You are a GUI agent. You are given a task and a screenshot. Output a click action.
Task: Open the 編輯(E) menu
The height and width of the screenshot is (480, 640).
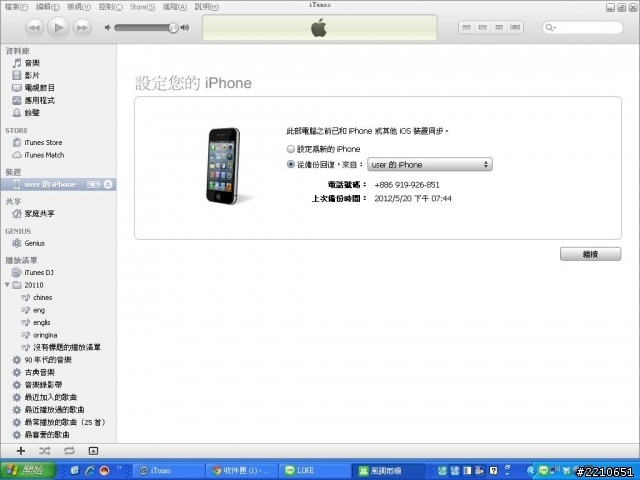point(48,7)
